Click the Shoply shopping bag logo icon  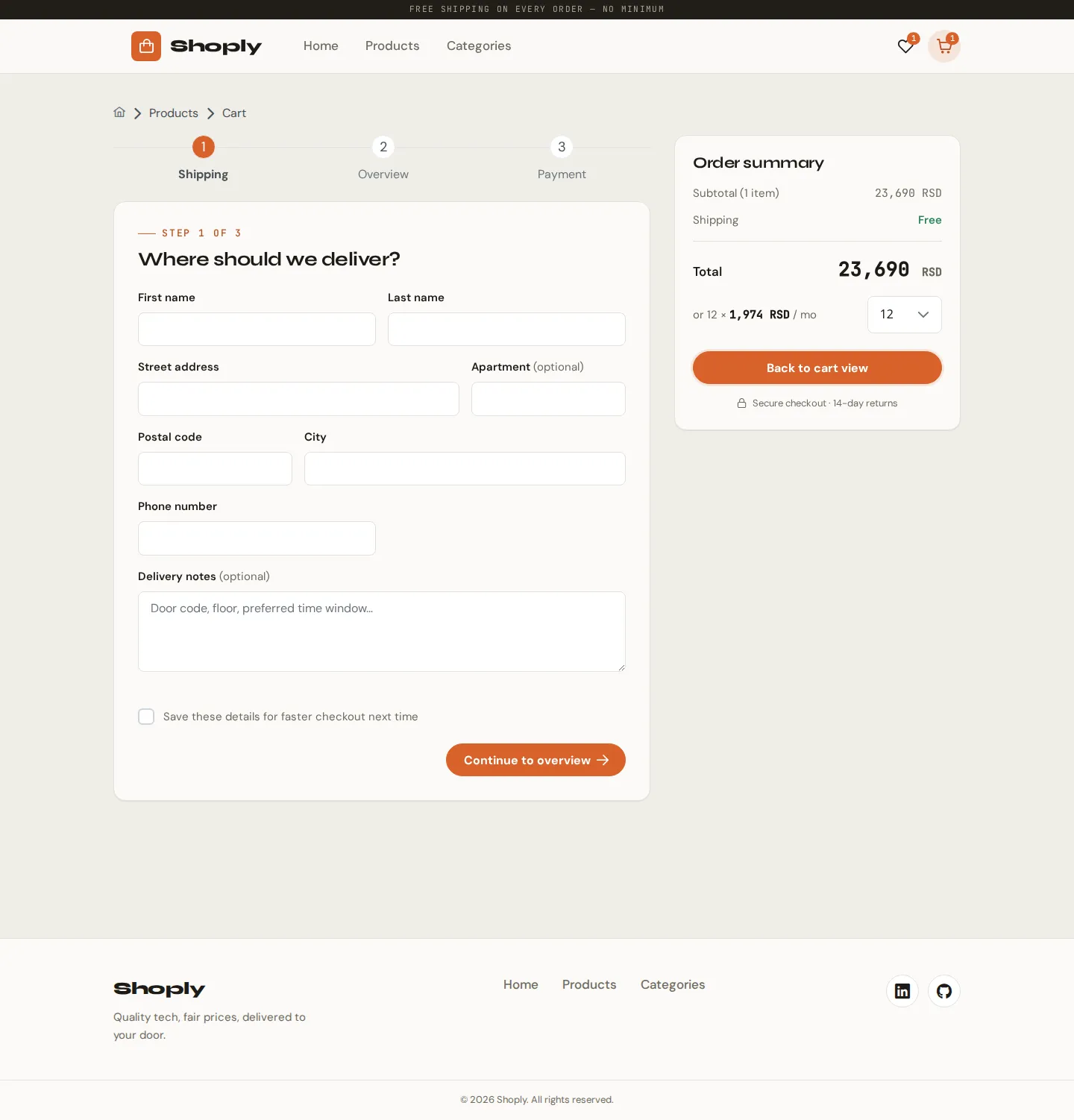146,46
